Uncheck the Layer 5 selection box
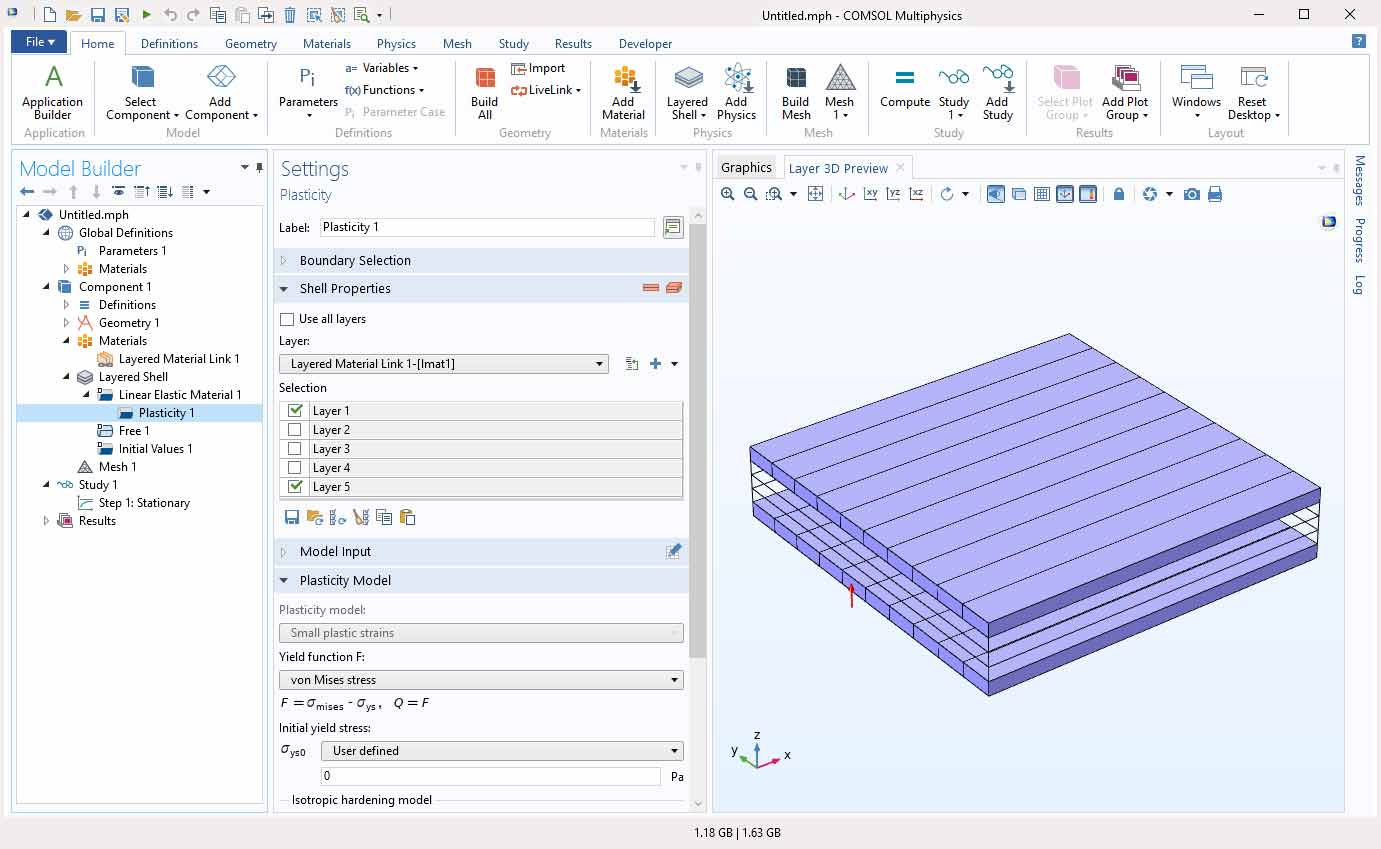The height and width of the screenshot is (849, 1381). [x=294, y=487]
